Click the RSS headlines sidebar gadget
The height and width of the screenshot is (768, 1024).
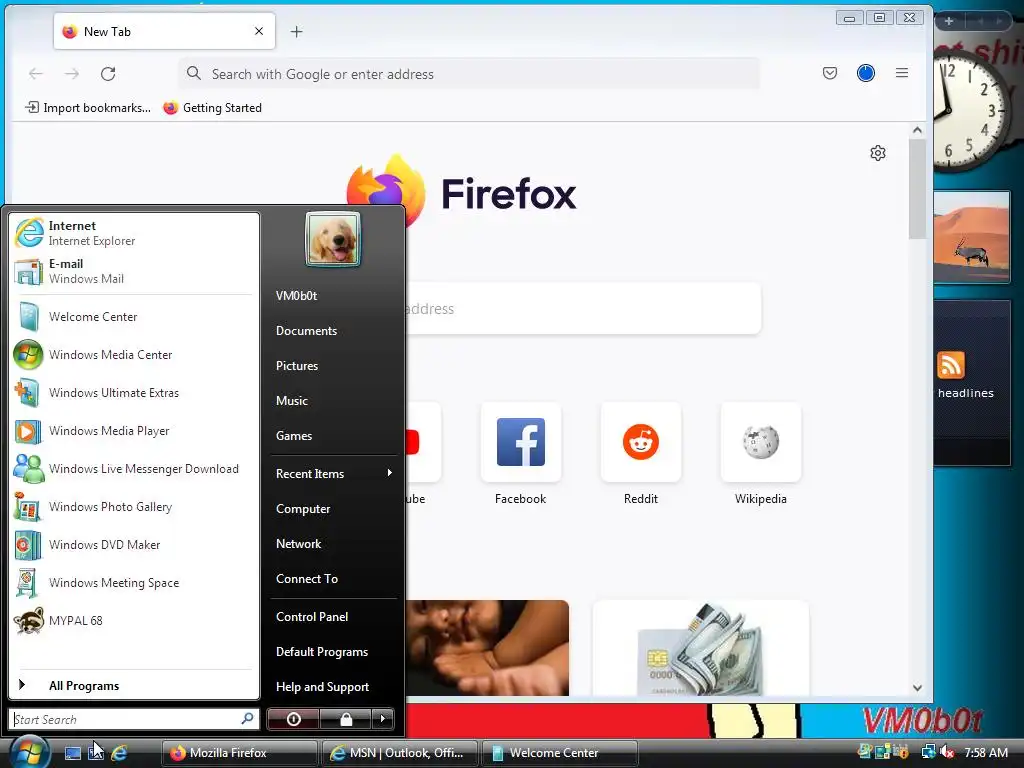(x=972, y=383)
